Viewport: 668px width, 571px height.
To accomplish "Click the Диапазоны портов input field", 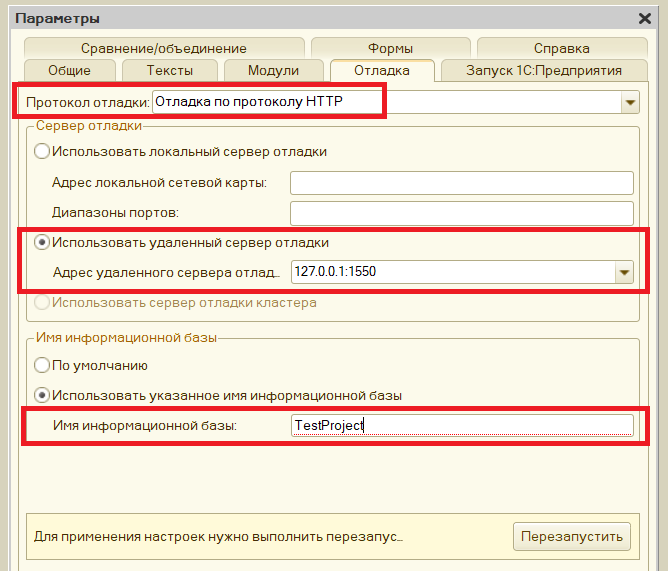I will point(462,213).
